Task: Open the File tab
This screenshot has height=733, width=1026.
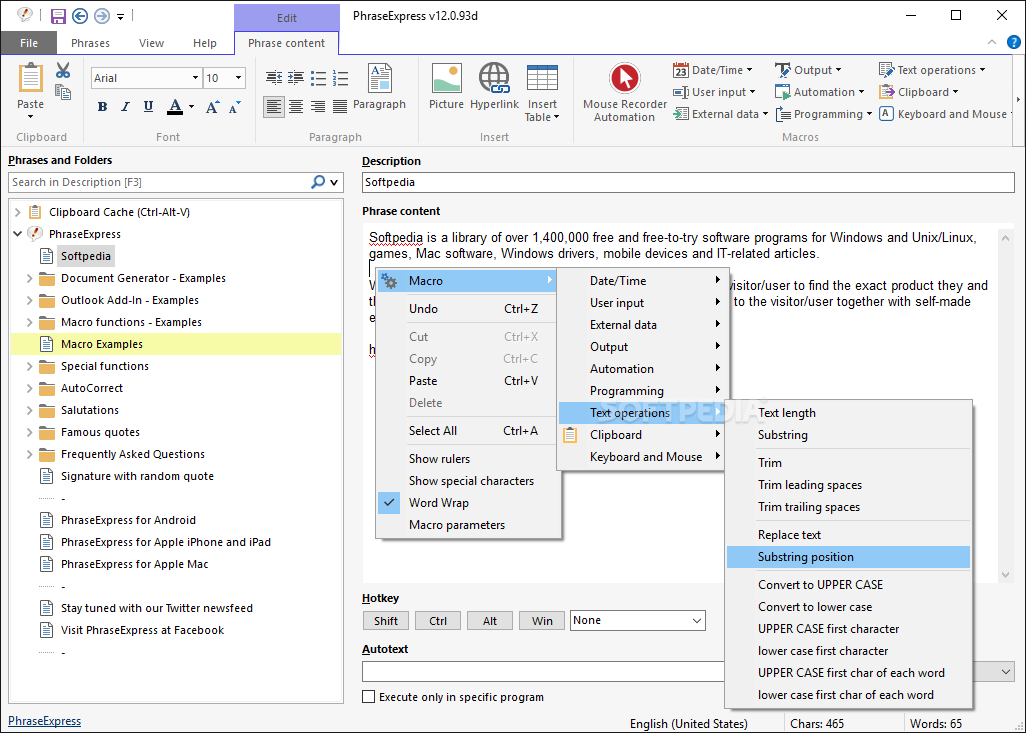Action: click(x=29, y=43)
